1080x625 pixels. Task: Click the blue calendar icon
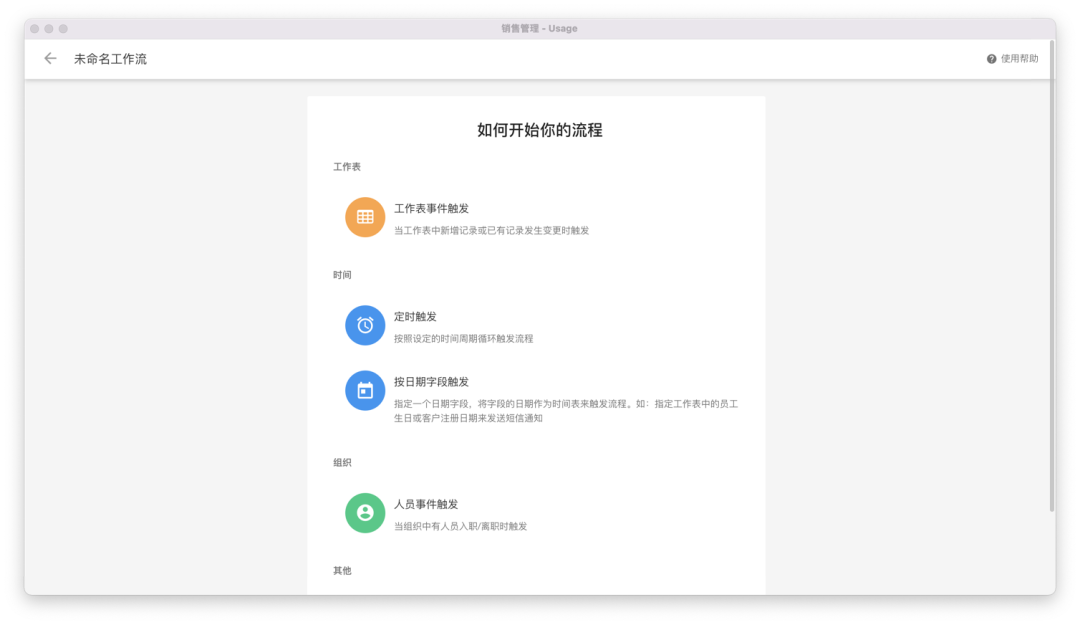pos(365,390)
